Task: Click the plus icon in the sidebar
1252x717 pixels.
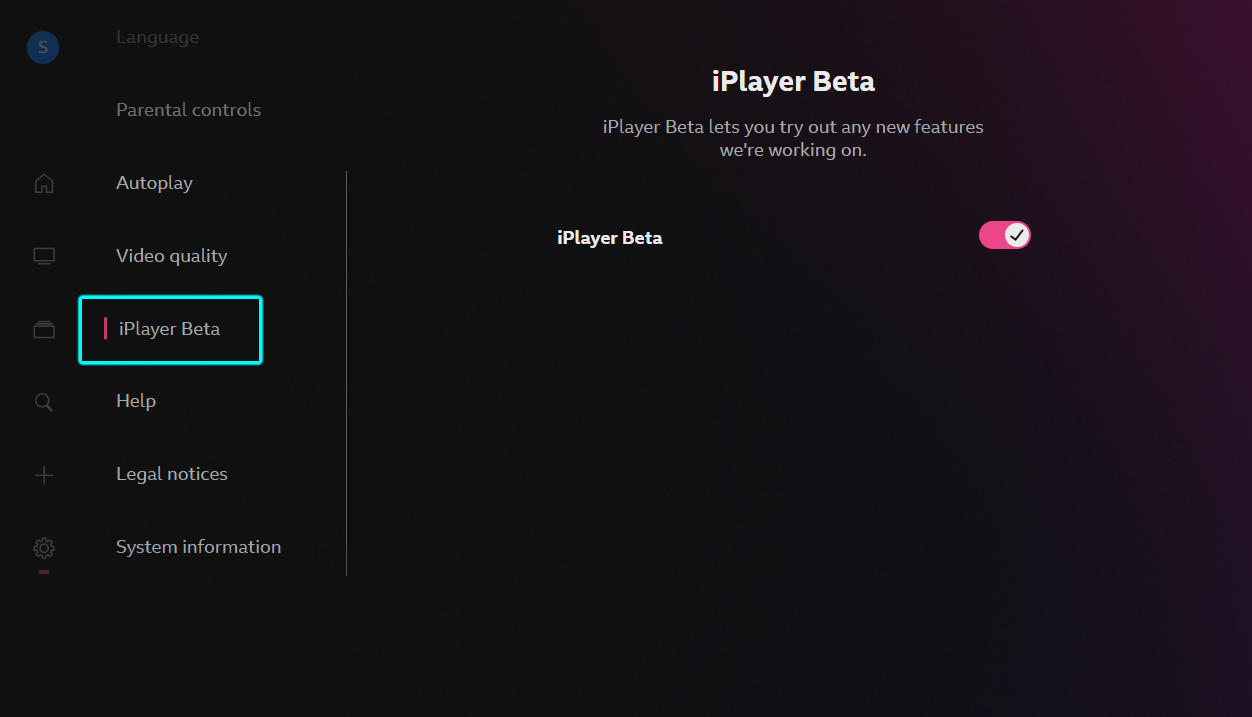Action: (x=44, y=475)
